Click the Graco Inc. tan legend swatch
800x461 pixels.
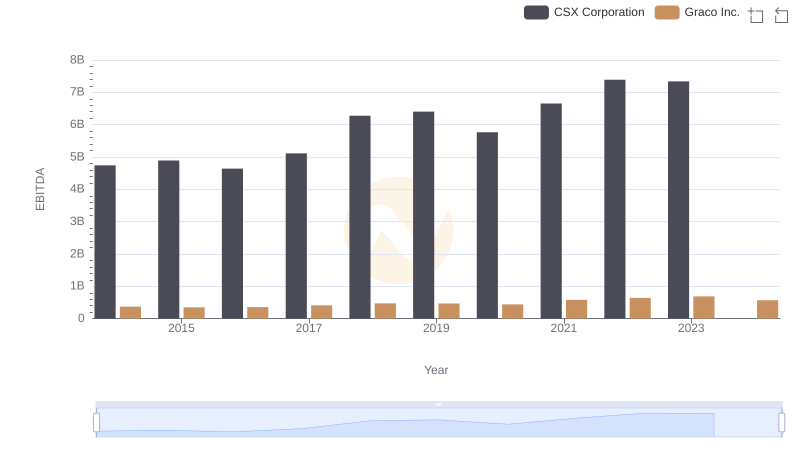[x=667, y=12]
